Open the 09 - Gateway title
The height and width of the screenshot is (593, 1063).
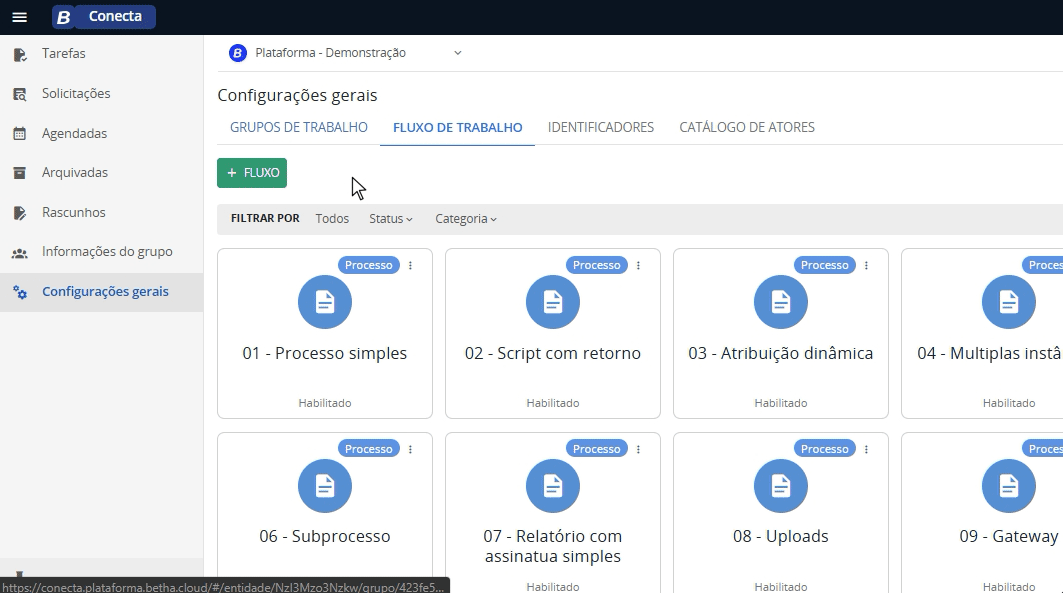coord(1009,537)
